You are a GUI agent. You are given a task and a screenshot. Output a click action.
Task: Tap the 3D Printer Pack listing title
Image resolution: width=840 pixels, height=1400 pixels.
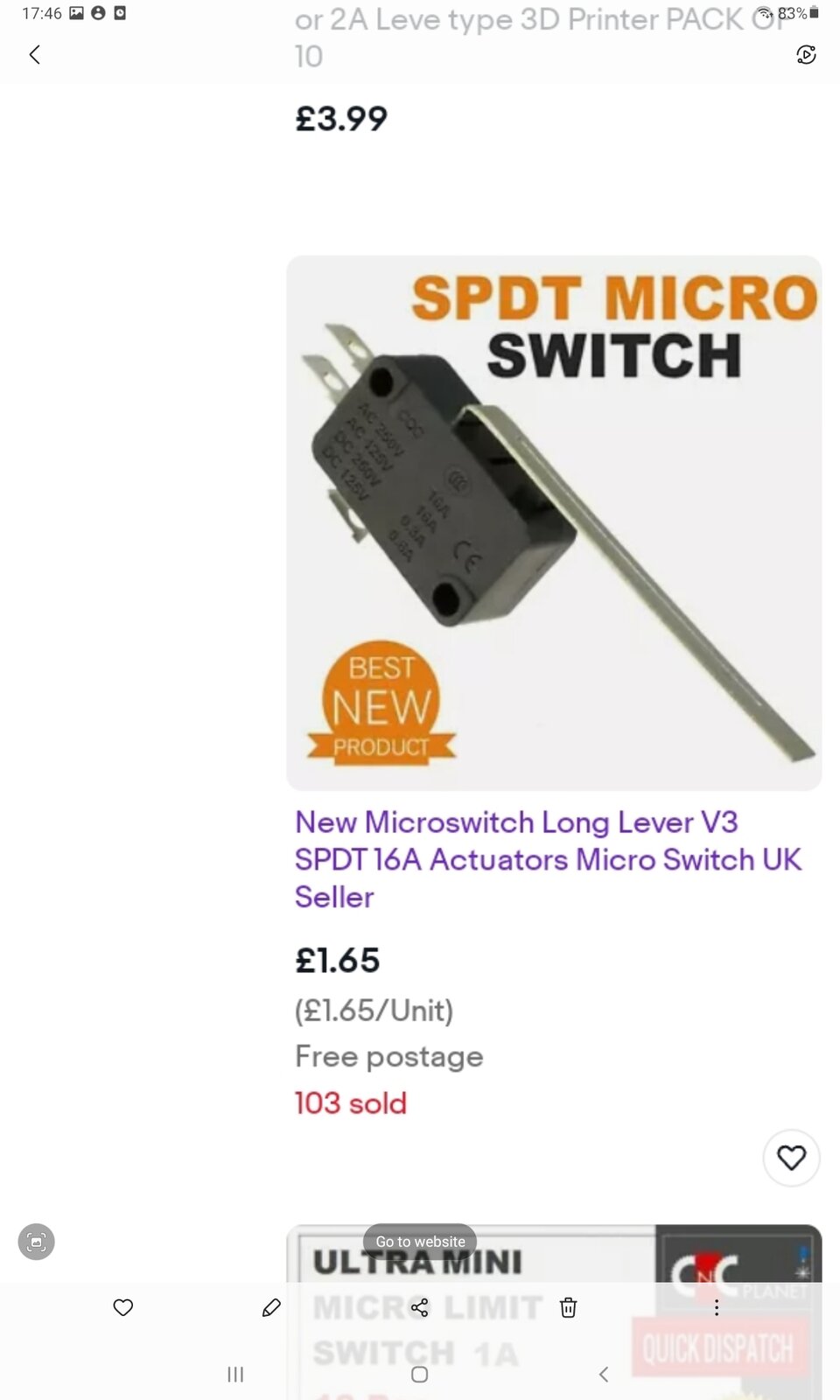(x=542, y=37)
